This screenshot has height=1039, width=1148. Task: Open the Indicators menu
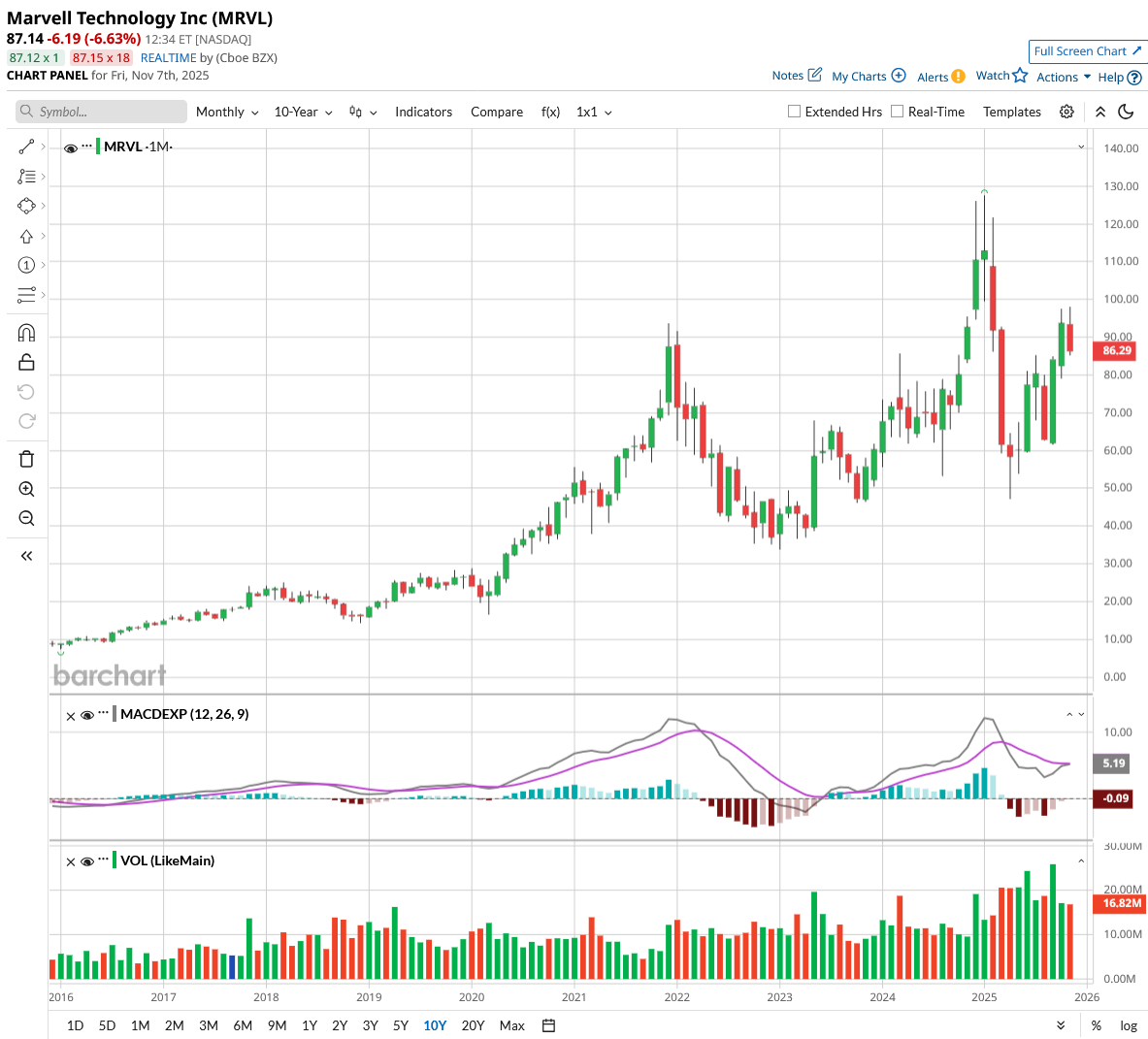coord(423,112)
